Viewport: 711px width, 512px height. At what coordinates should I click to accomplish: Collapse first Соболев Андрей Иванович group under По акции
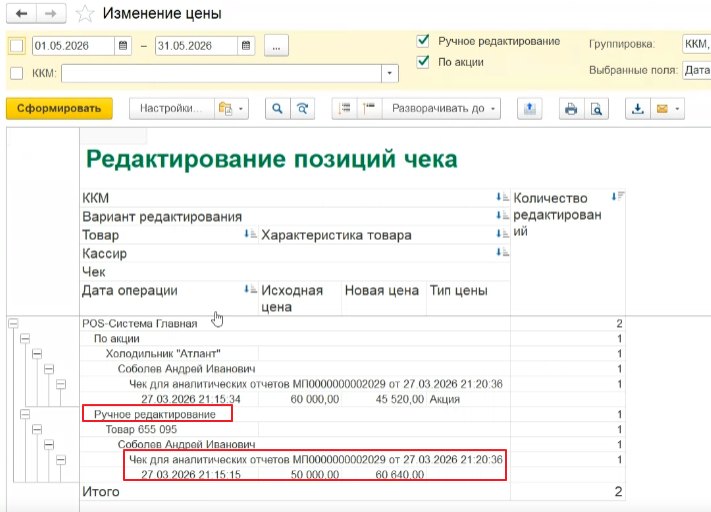(49, 369)
